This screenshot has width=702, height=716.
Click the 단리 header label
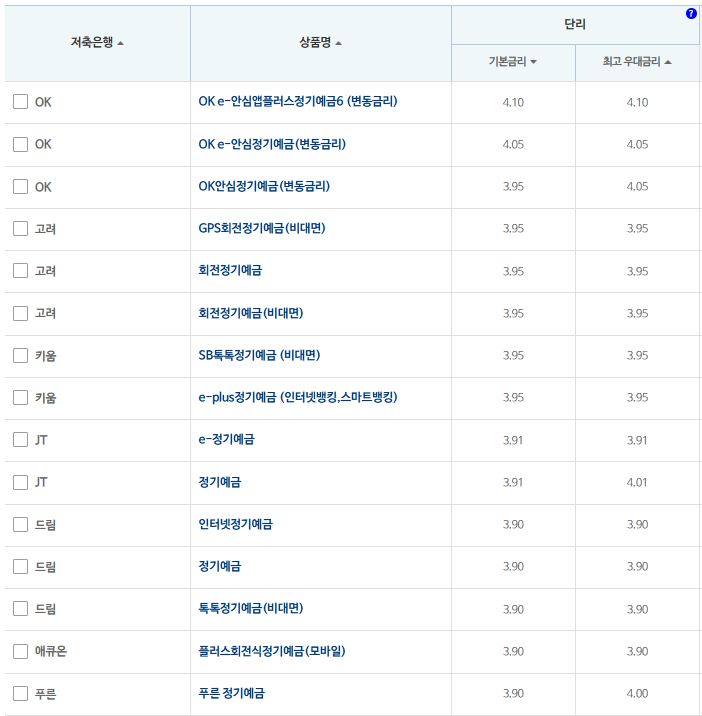(575, 24)
